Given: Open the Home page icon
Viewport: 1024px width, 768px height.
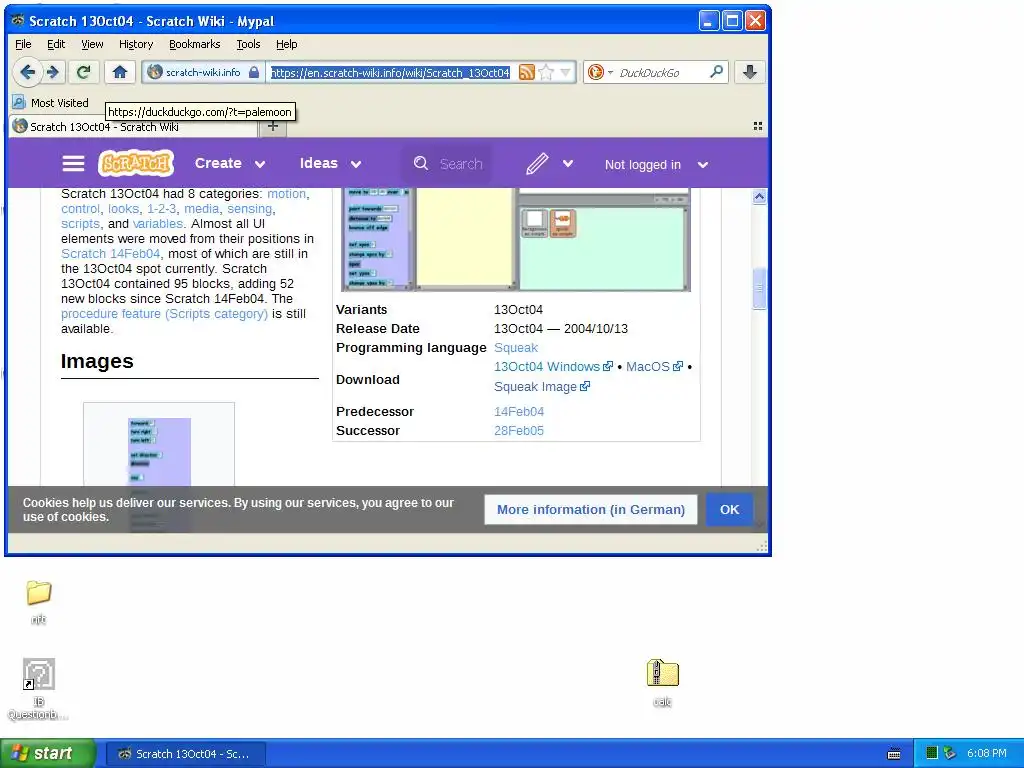Looking at the screenshot, I should coord(120,72).
